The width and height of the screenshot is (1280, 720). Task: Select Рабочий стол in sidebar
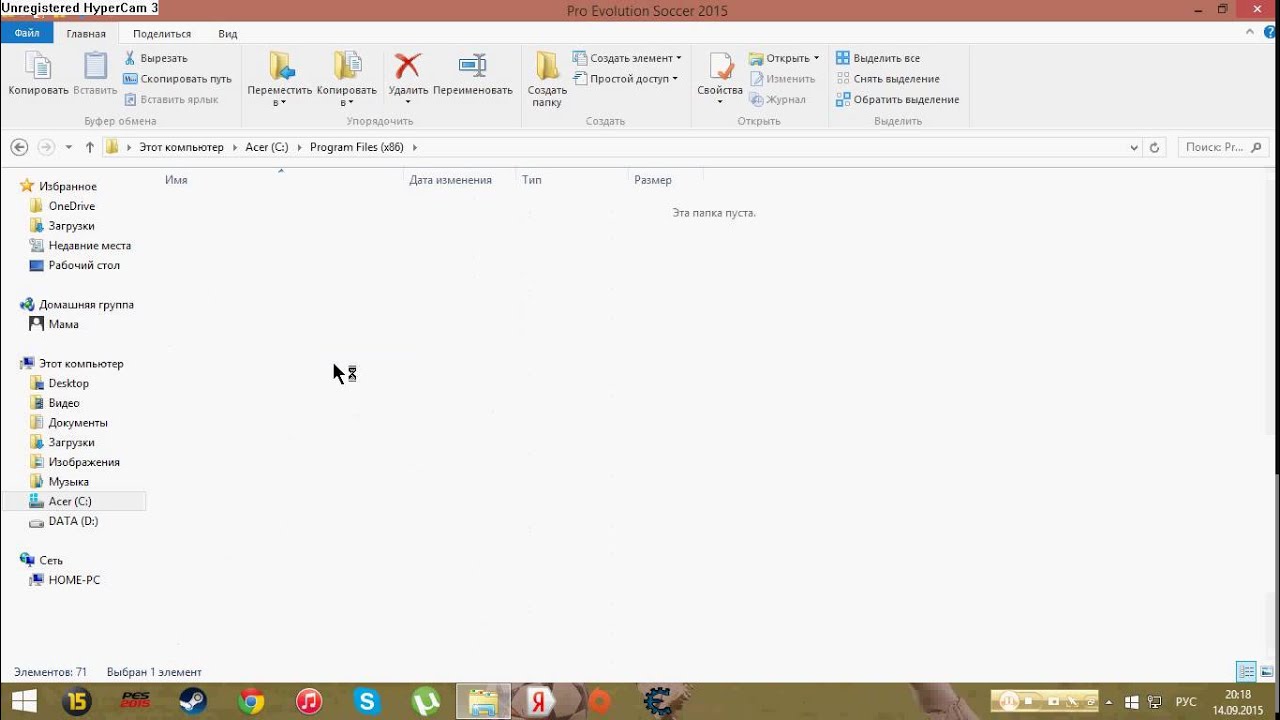tap(84, 265)
